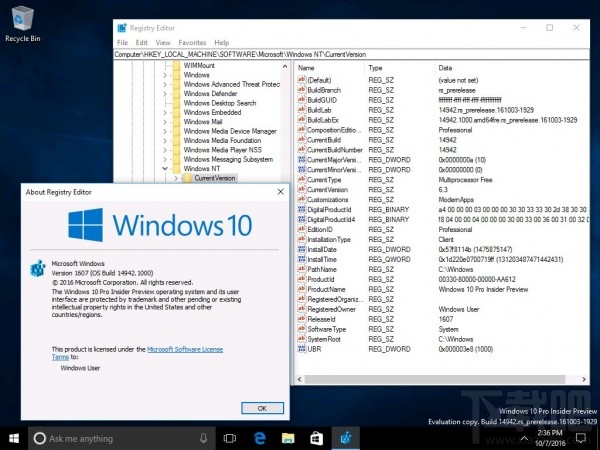The height and width of the screenshot is (450, 600).
Task: Select the CurrentMajorVersion DWORD icon
Action: point(302,160)
